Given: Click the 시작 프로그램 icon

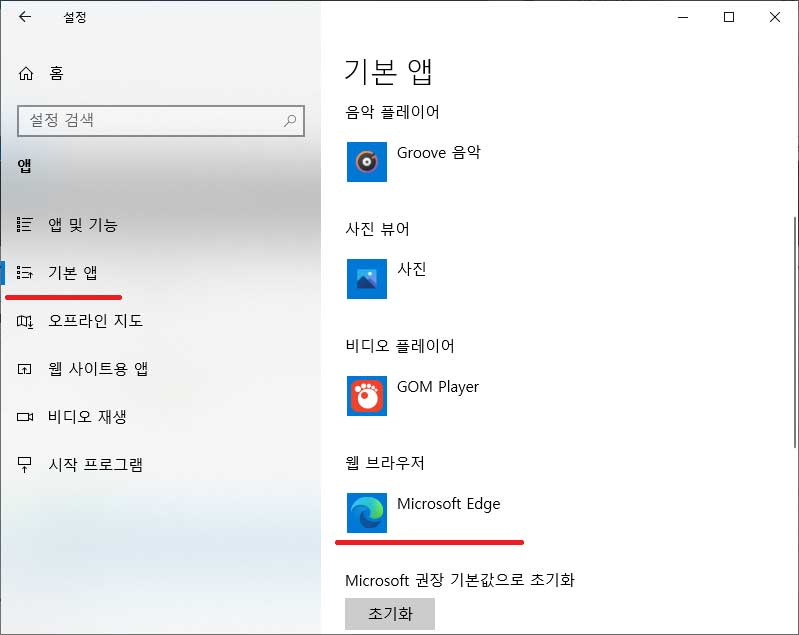Looking at the screenshot, I should click(24, 464).
